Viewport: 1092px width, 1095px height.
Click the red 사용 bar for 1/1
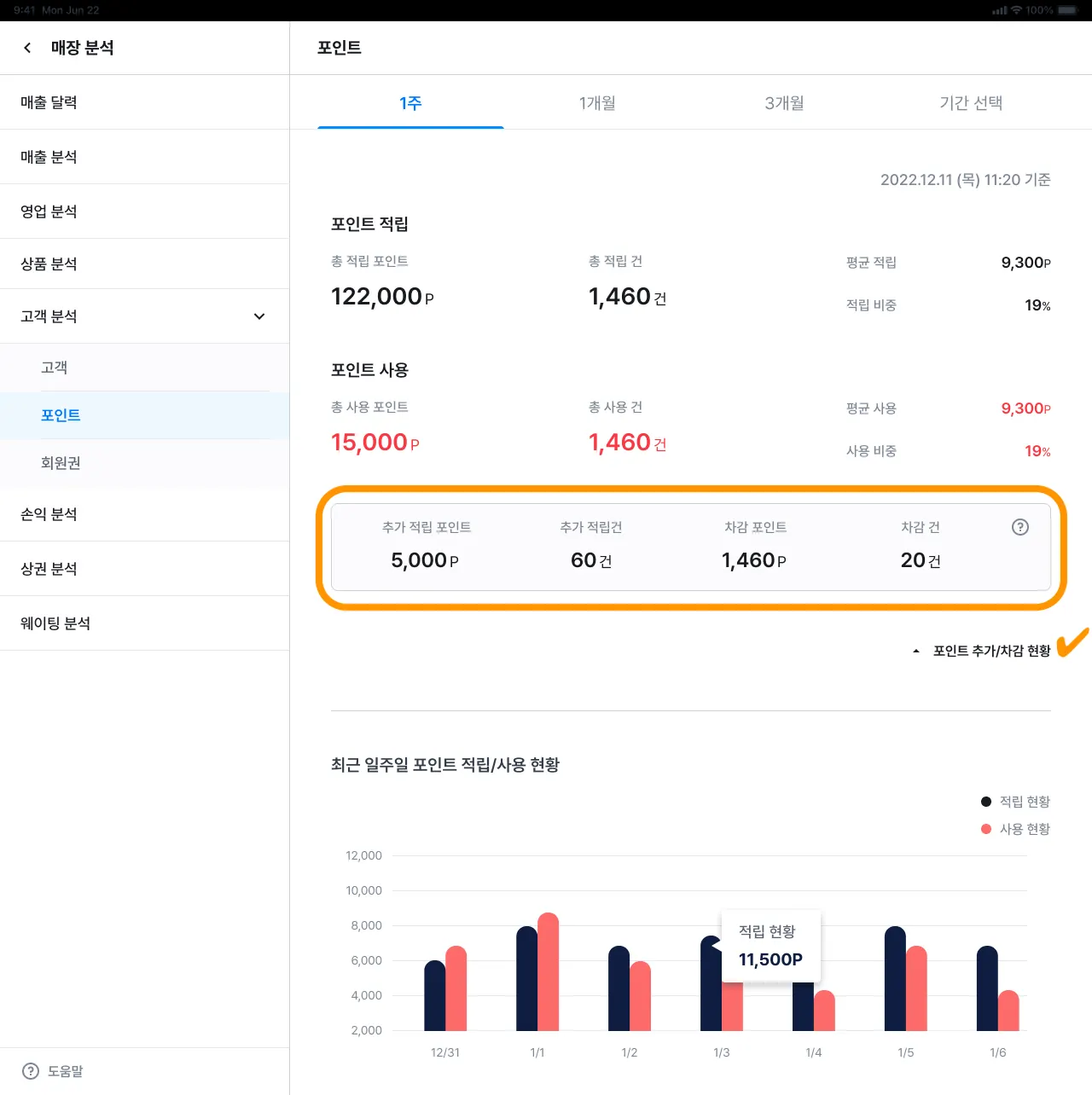tap(549, 971)
